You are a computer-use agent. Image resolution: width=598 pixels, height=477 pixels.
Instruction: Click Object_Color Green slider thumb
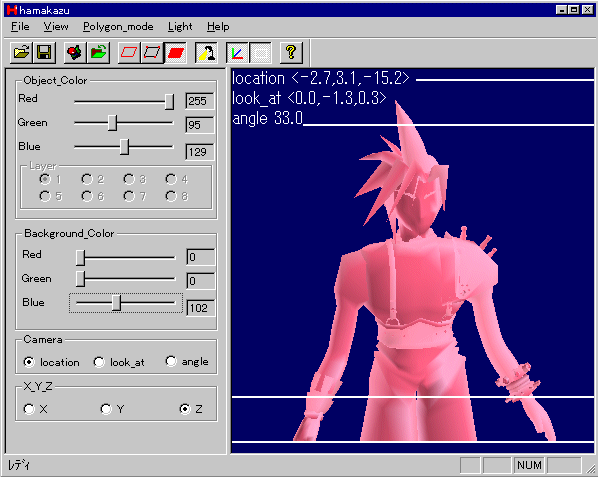(112, 123)
